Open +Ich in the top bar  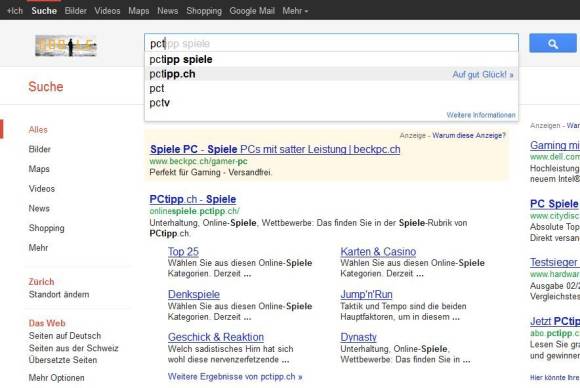click(15, 11)
